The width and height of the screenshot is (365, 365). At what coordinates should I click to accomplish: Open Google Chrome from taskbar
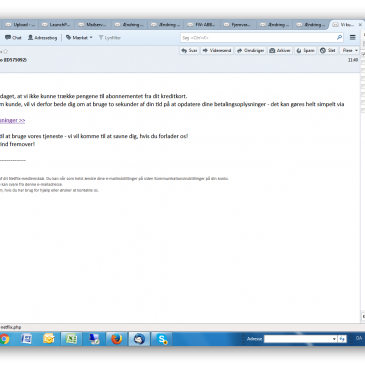coord(4,339)
